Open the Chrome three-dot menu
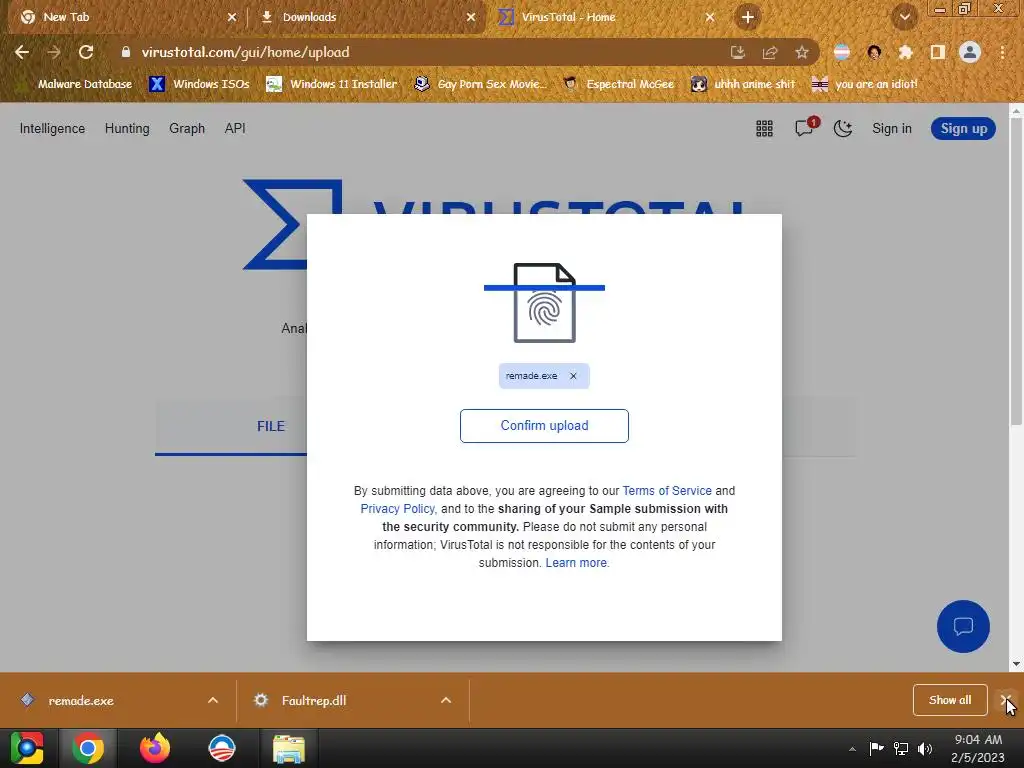Screen dimensions: 1024x768 coord(1002,52)
